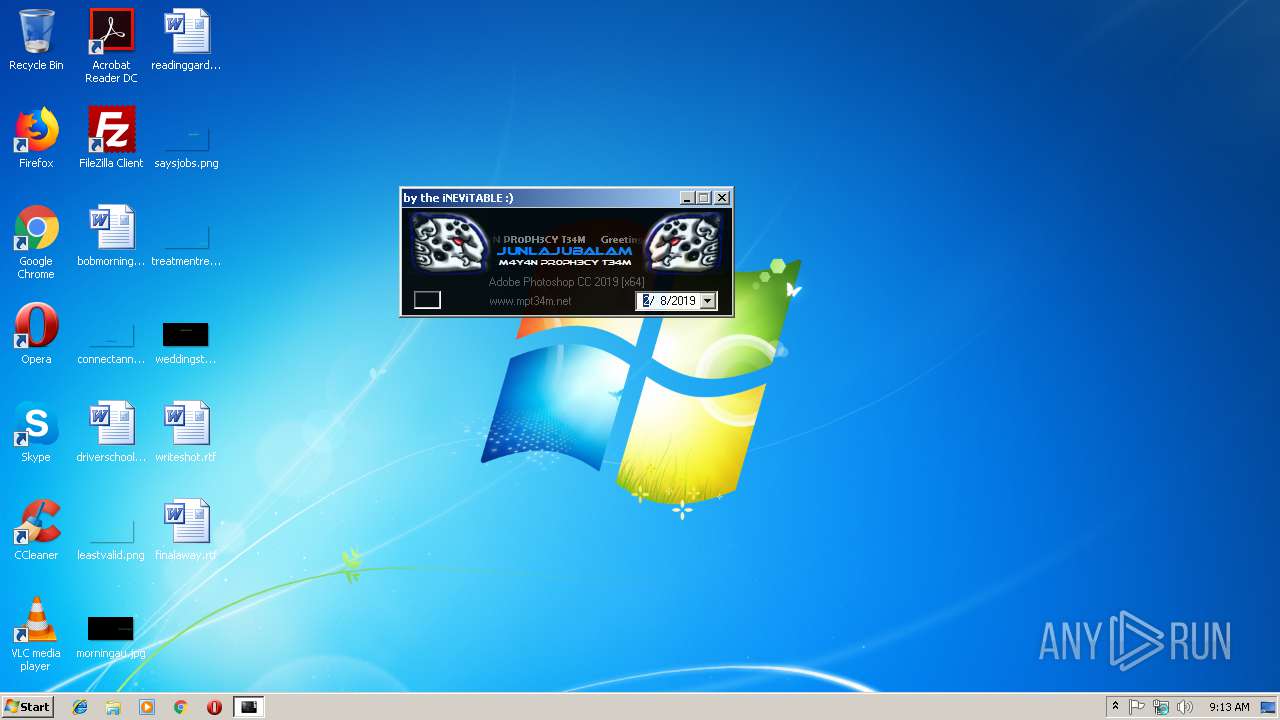Launch the CCleaner desktop shortcut

36,531
